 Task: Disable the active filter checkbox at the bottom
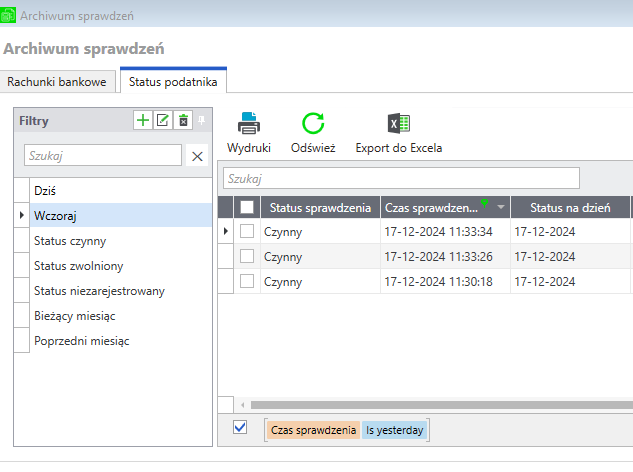click(x=240, y=428)
